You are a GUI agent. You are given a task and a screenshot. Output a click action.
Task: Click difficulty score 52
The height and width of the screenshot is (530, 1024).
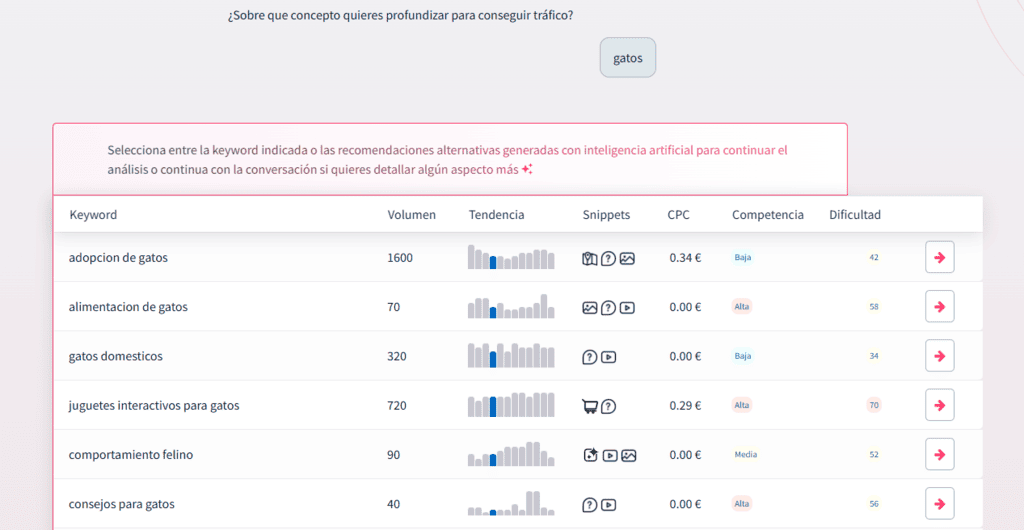pos(874,455)
